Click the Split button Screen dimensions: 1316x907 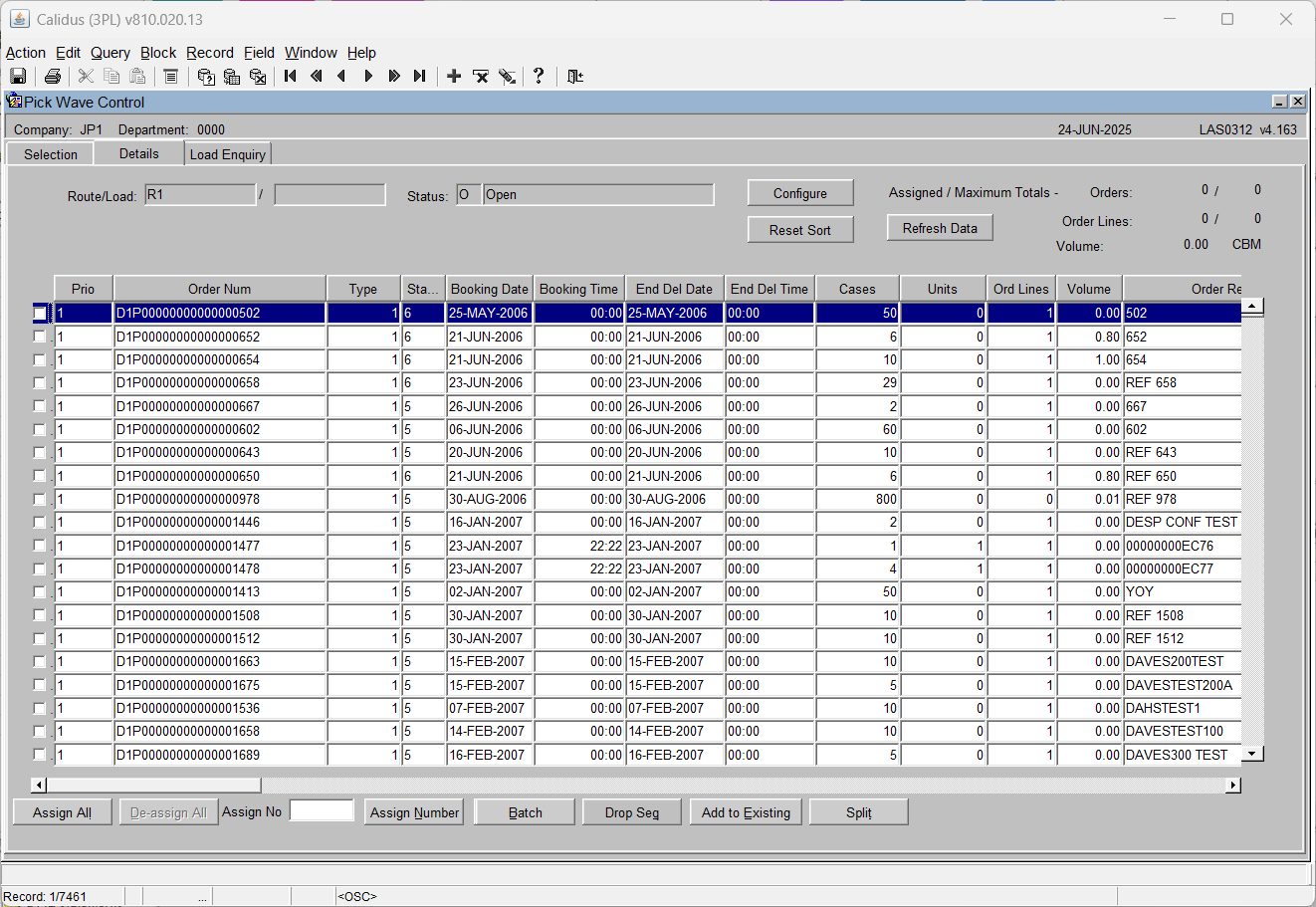pyautogui.click(x=858, y=812)
